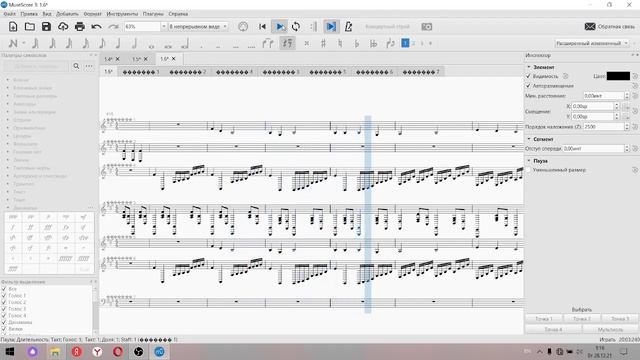Upload the score with the cloud icon
Screen dimensions: 640x360
click(x=63, y=27)
